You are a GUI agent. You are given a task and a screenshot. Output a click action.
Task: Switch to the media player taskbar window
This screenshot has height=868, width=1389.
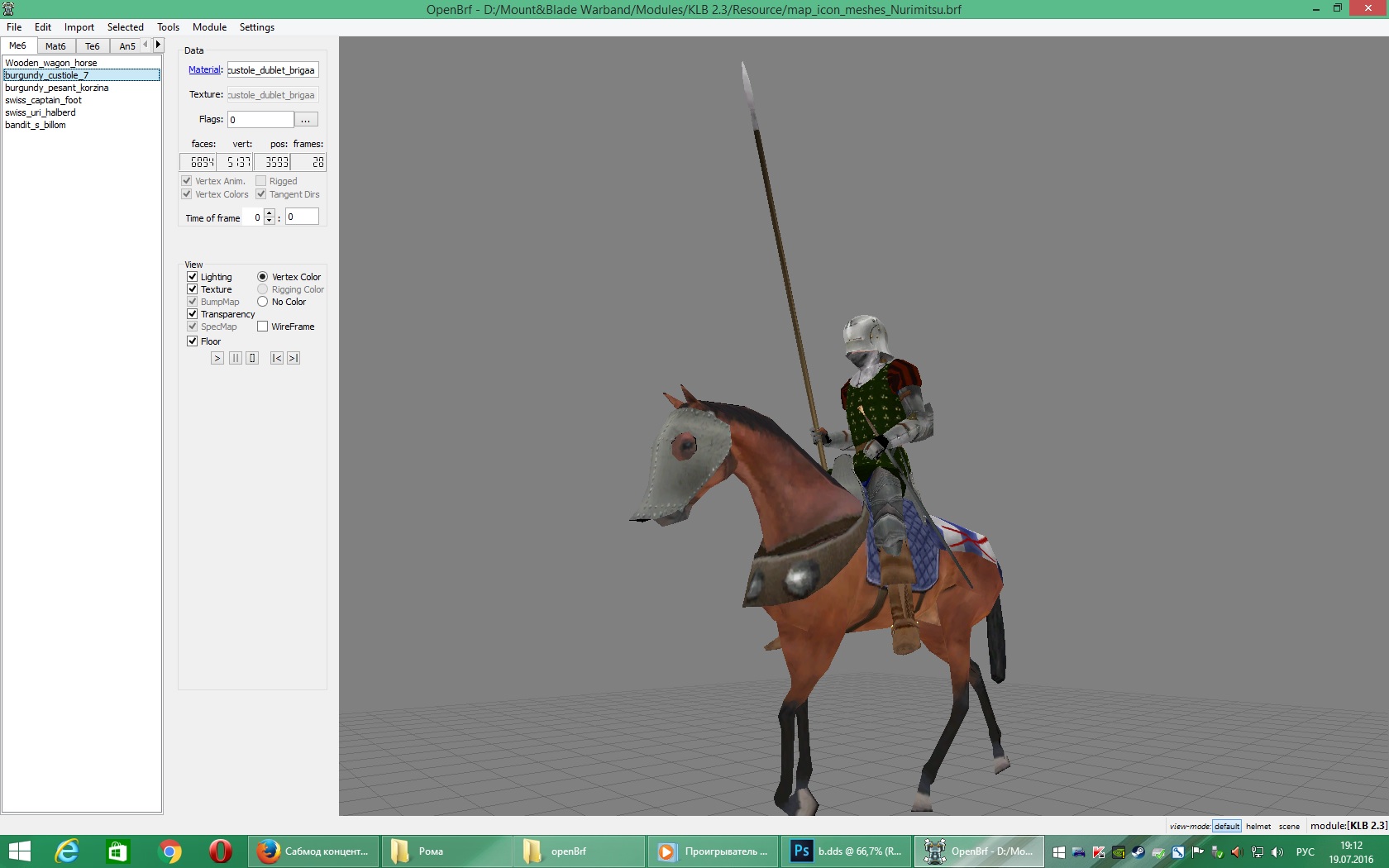[x=714, y=851]
